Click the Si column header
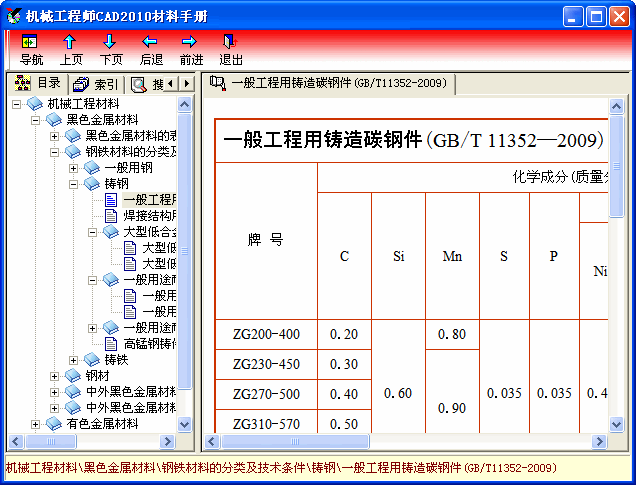Viewport: 636px width, 485px height. click(398, 256)
